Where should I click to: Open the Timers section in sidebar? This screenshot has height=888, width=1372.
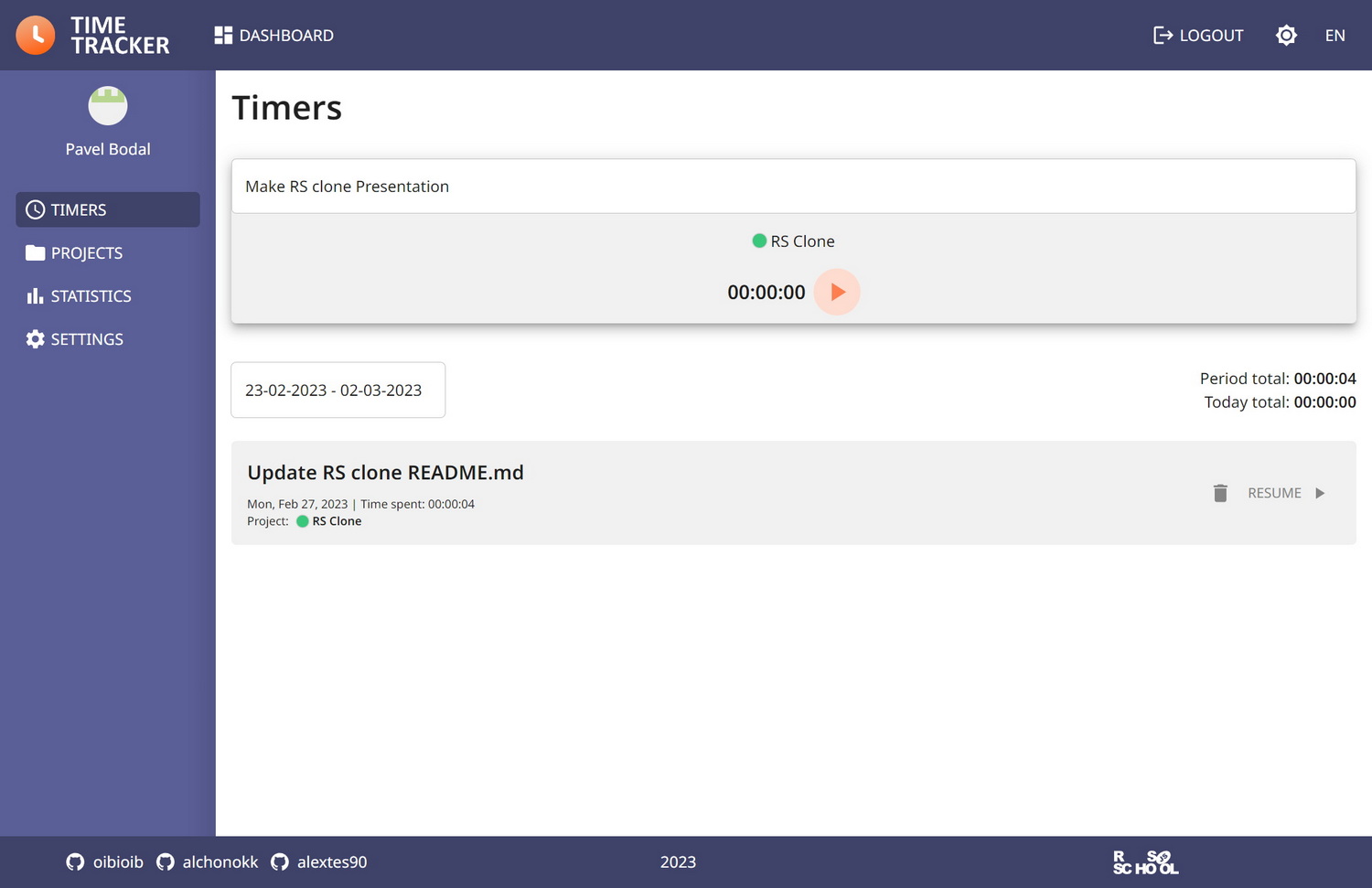point(108,209)
